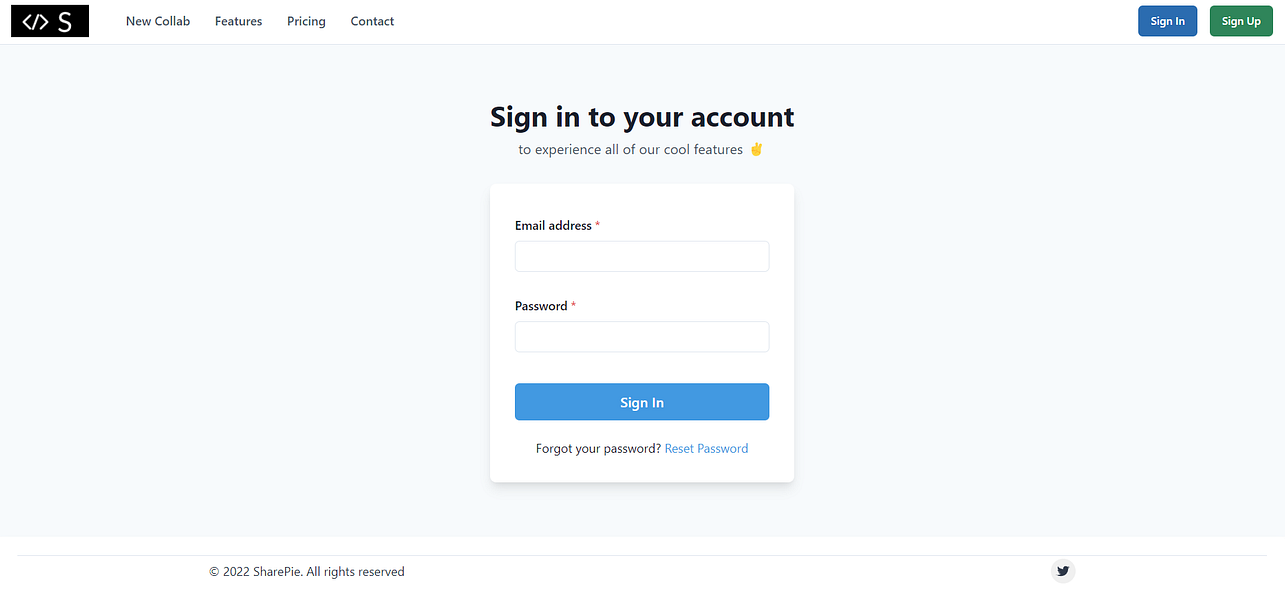Click the 'Sign in to your account' heading
This screenshot has height=600, width=1285.
coord(641,117)
